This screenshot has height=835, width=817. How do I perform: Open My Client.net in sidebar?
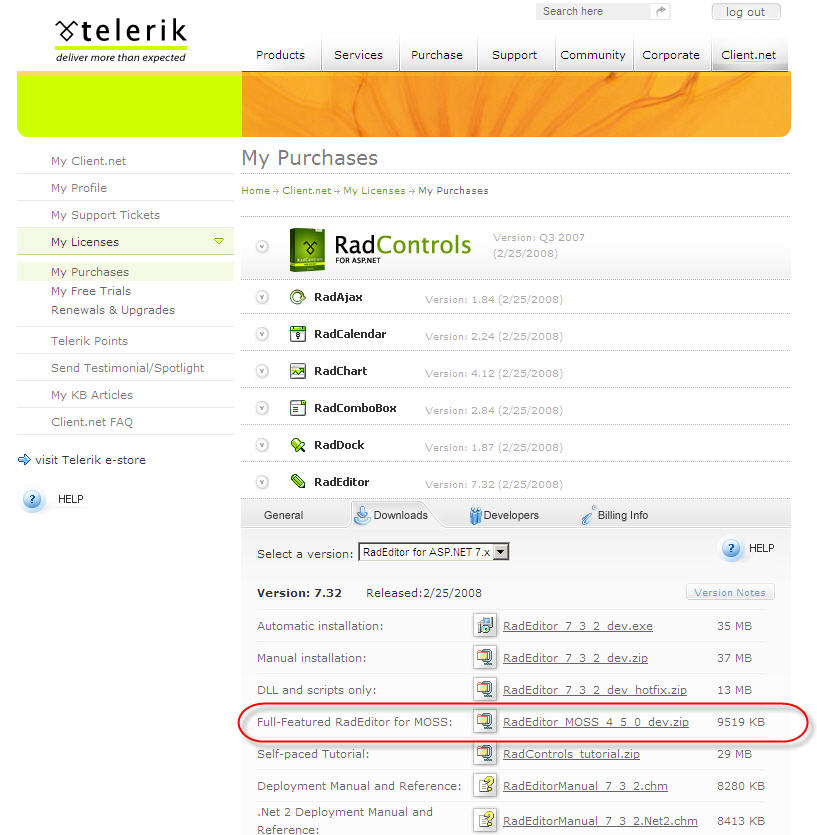88,161
